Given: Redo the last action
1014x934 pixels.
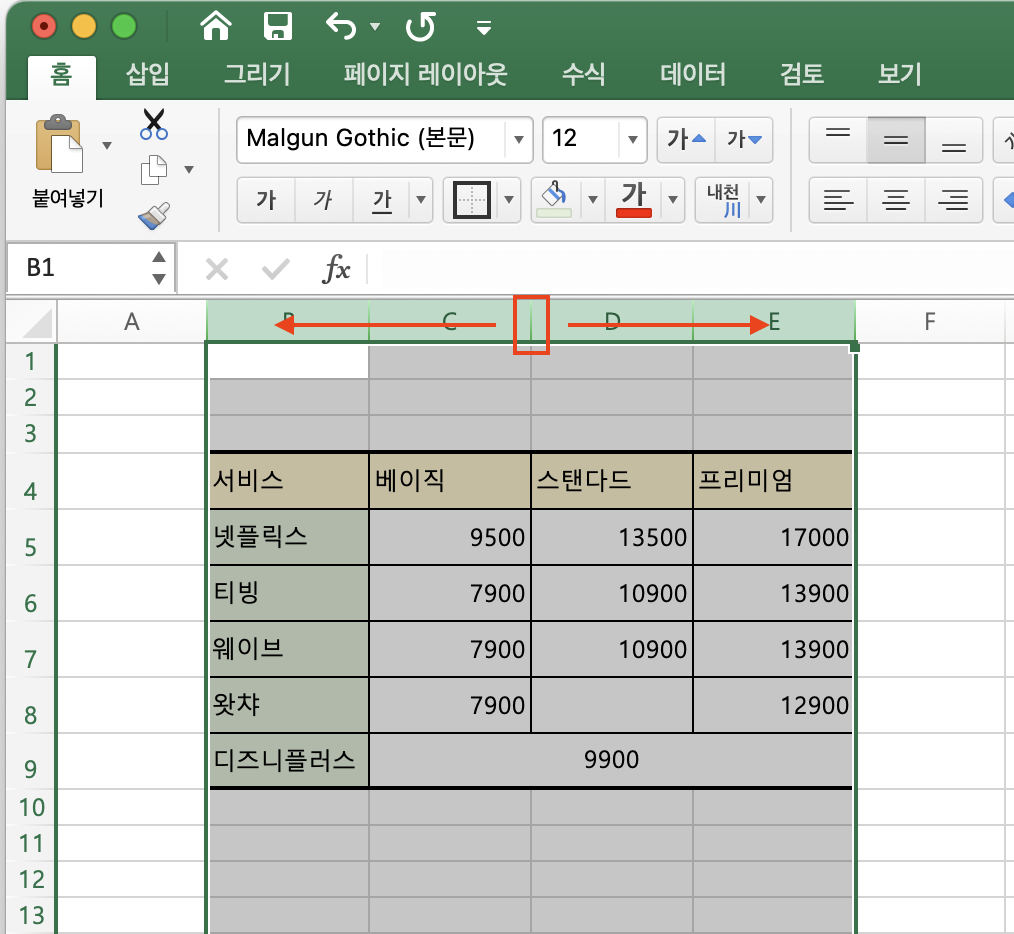Looking at the screenshot, I should [x=420, y=27].
